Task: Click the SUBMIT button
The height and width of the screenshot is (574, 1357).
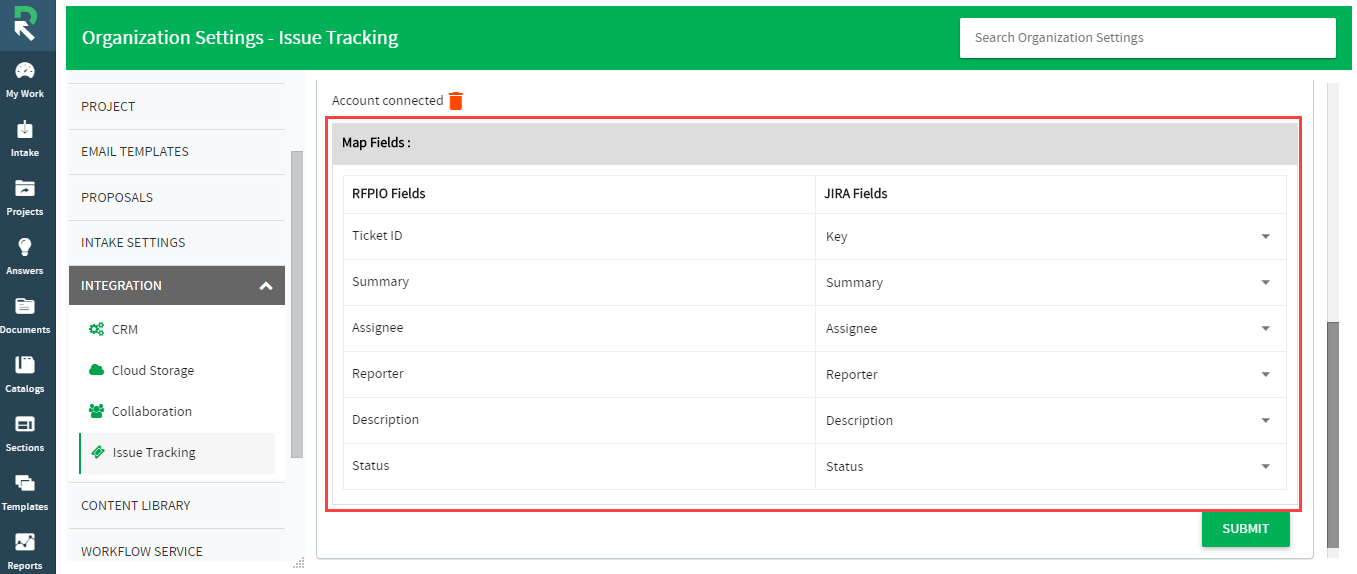Action: tap(1245, 529)
